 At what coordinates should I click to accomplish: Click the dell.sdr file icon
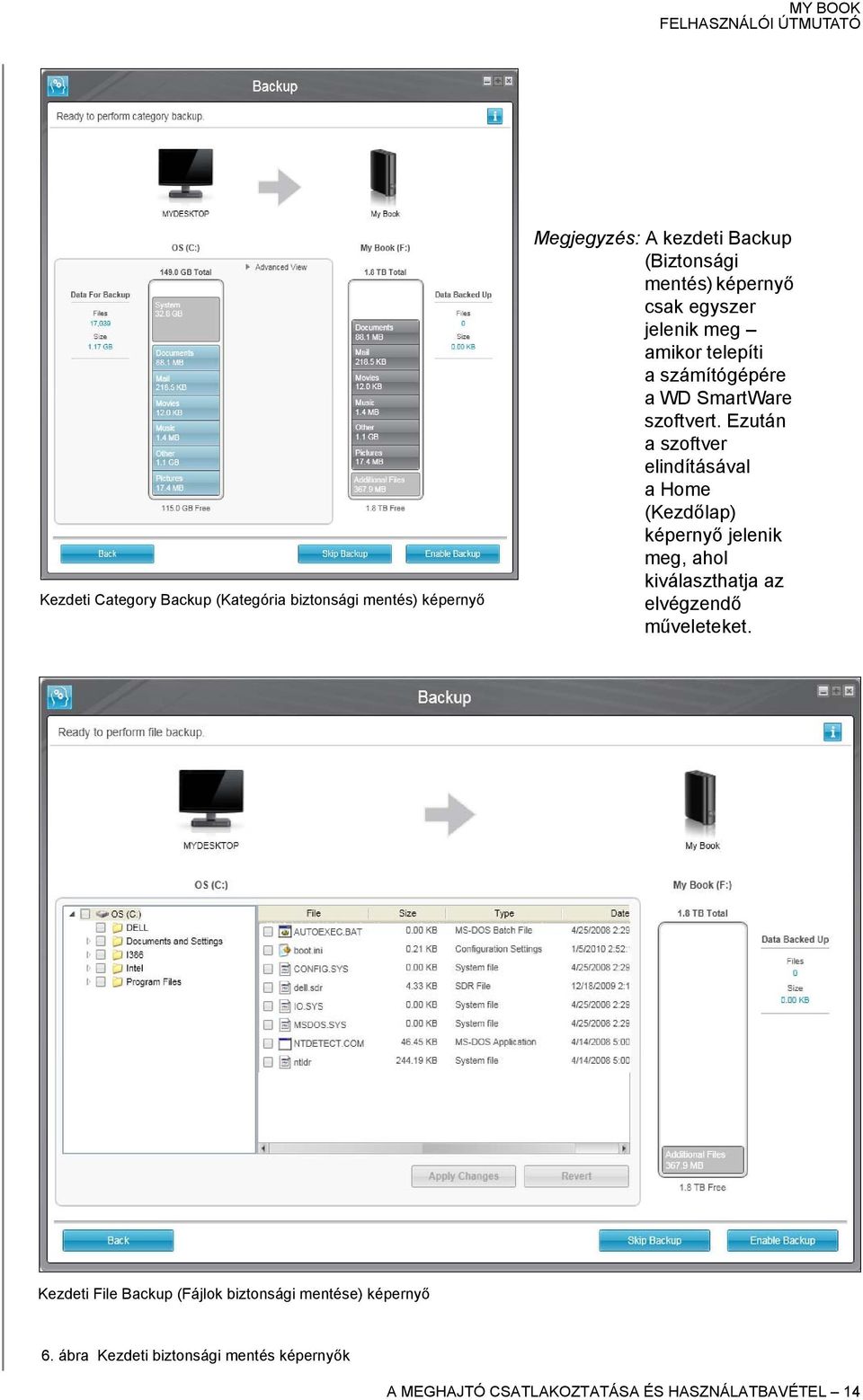point(285,988)
